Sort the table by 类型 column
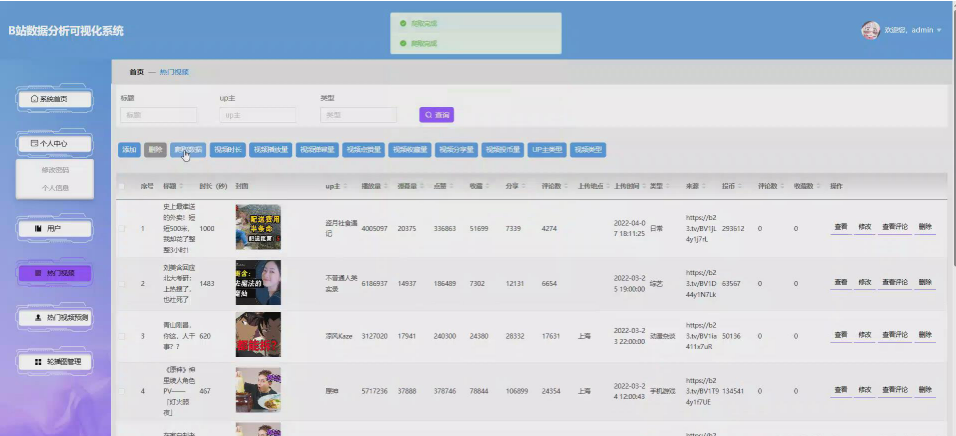The image size is (956, 436). point(668,186)
